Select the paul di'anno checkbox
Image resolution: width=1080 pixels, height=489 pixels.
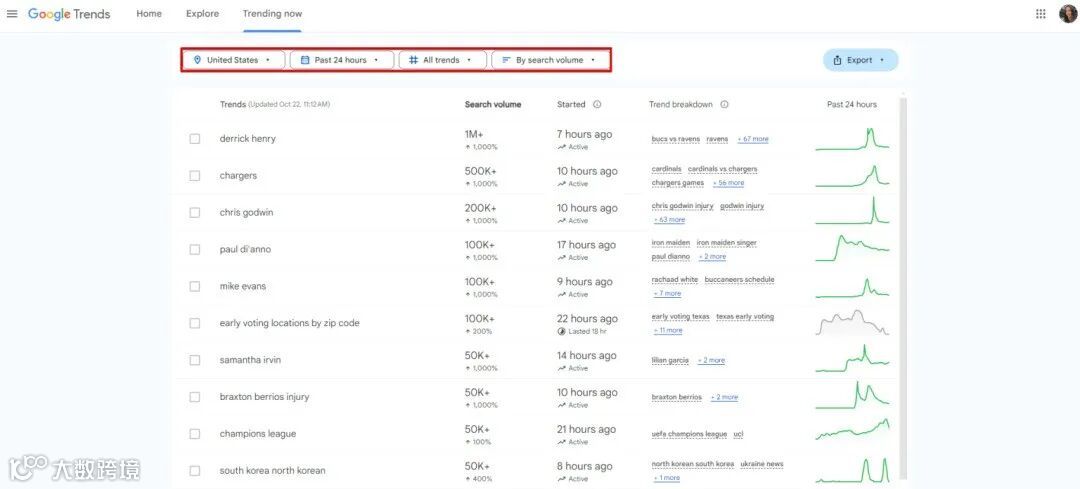(195, 249)
